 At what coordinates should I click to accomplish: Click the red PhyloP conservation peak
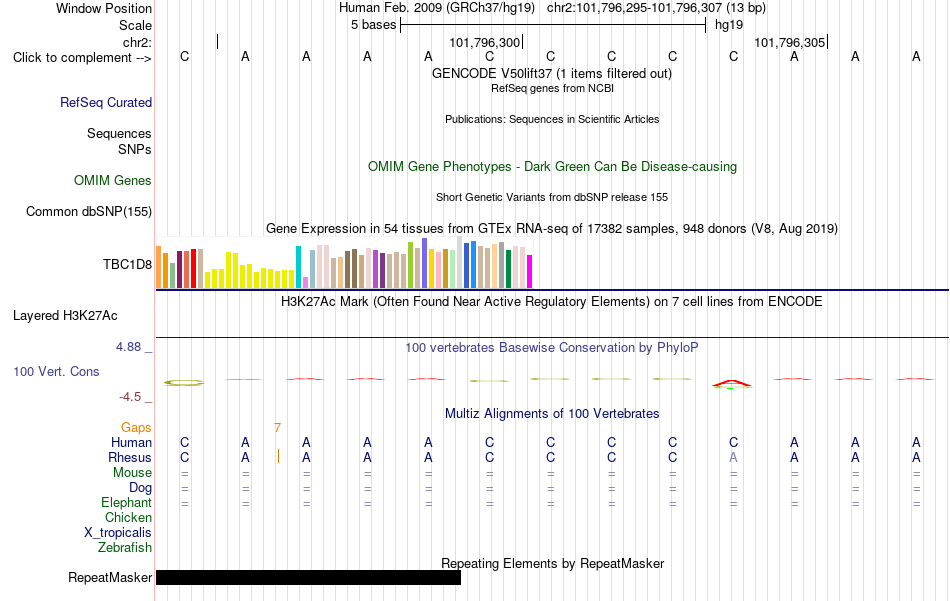tap(732, 383)
